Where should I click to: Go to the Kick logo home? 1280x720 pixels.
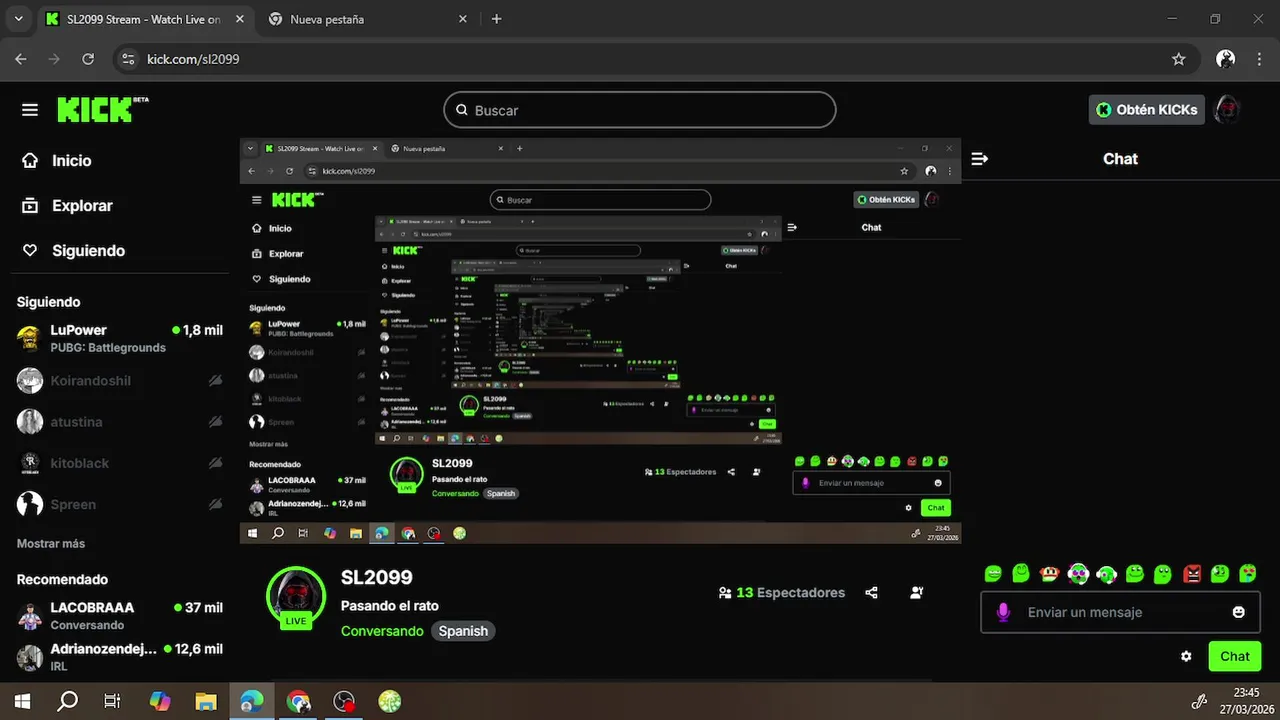pyautogui.click(x=102, y=110)
